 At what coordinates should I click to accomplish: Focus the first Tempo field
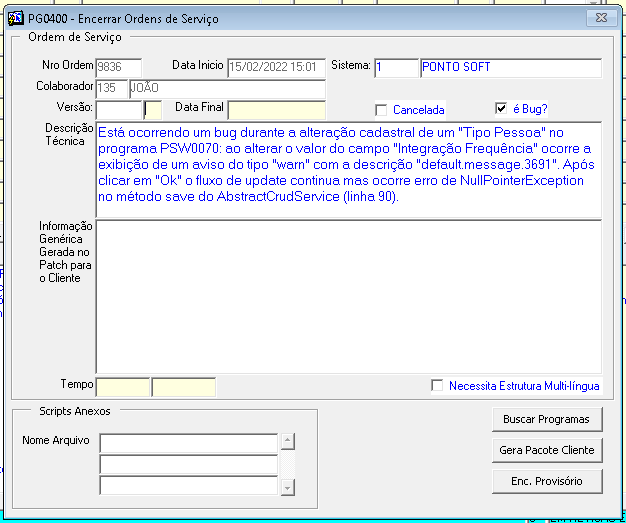click(123, 387)
